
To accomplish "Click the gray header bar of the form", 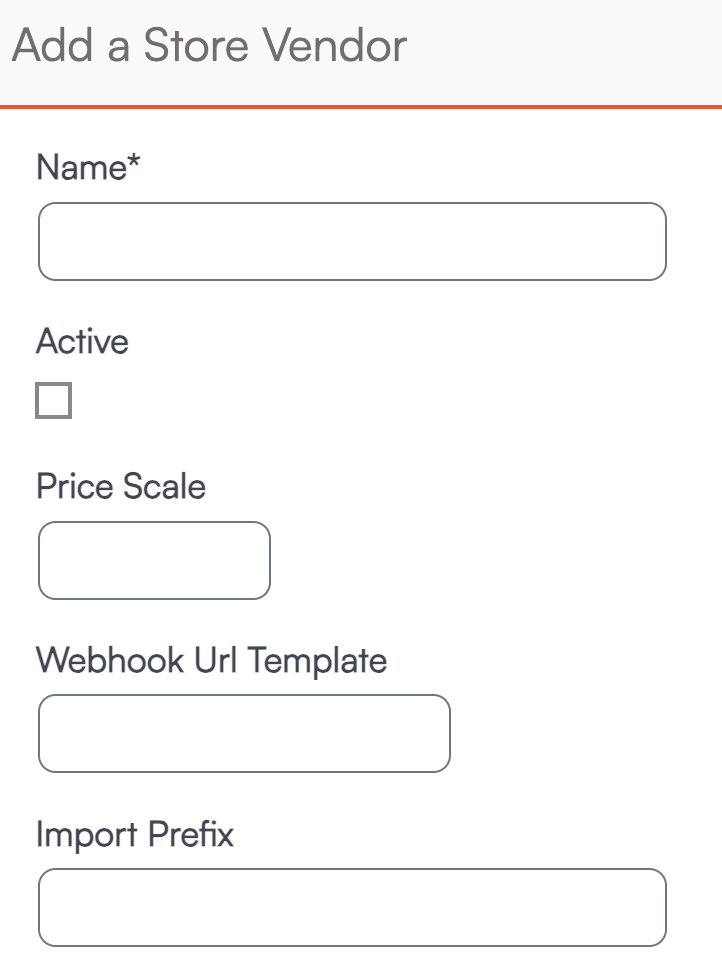I will (x=560, y=50).
